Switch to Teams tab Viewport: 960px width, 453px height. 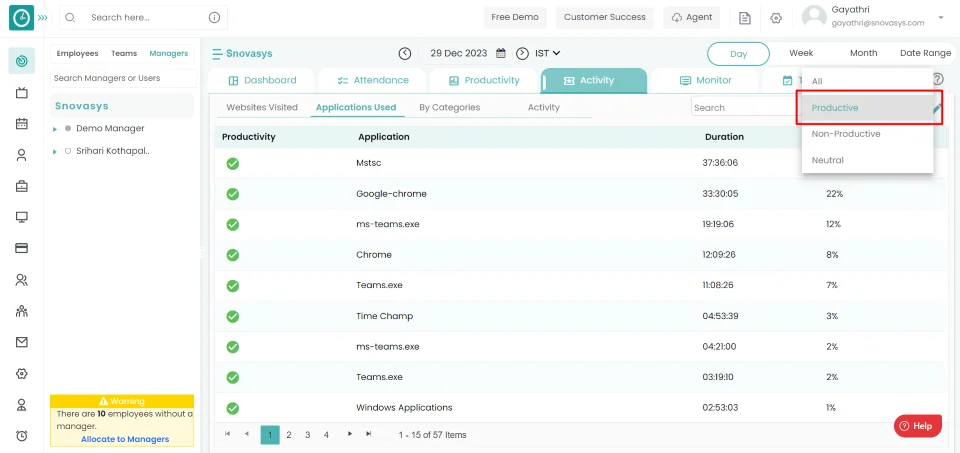point(124,53)
